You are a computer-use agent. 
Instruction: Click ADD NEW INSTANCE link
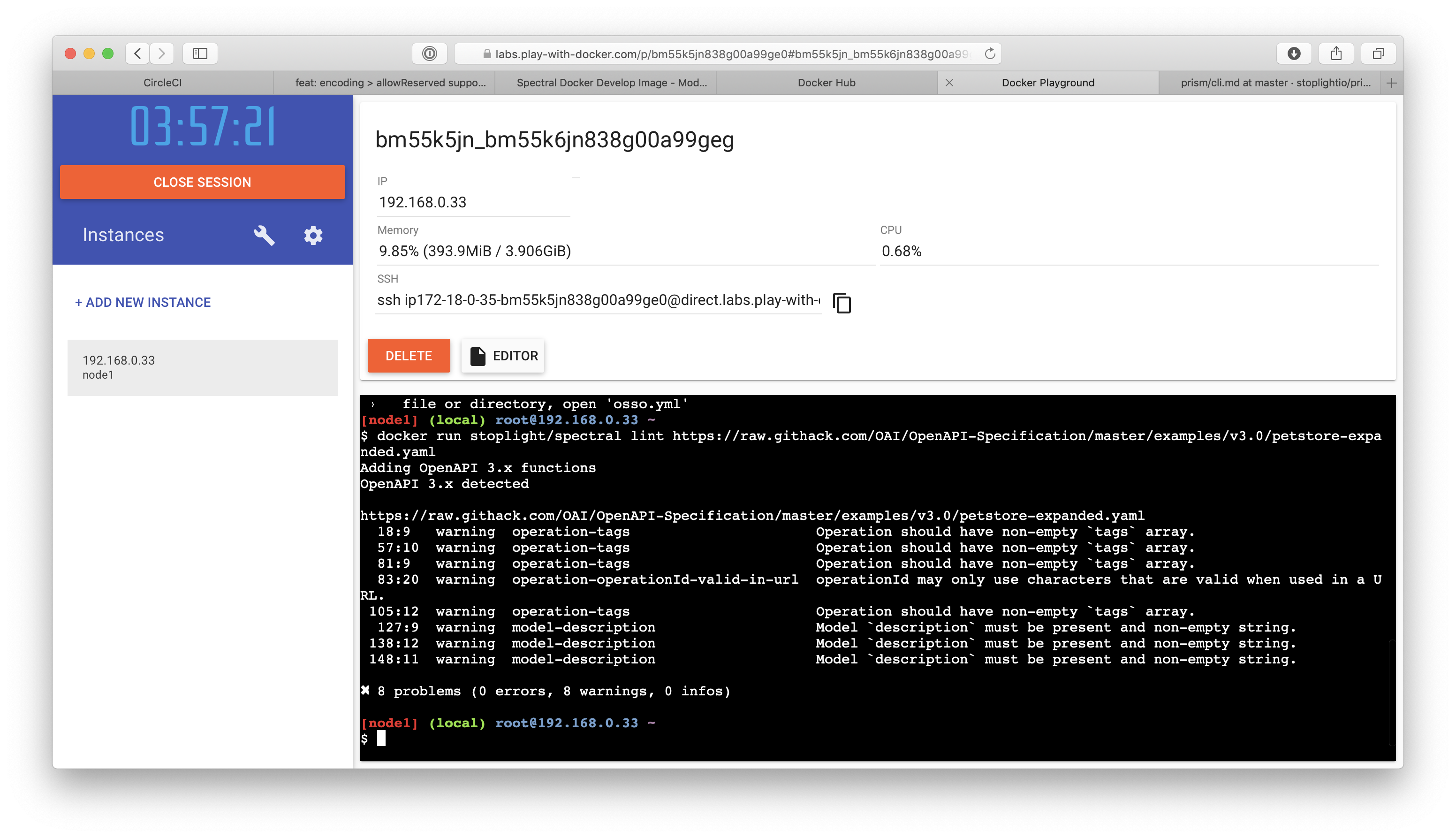pyautogui.click(x=143, y=302)
